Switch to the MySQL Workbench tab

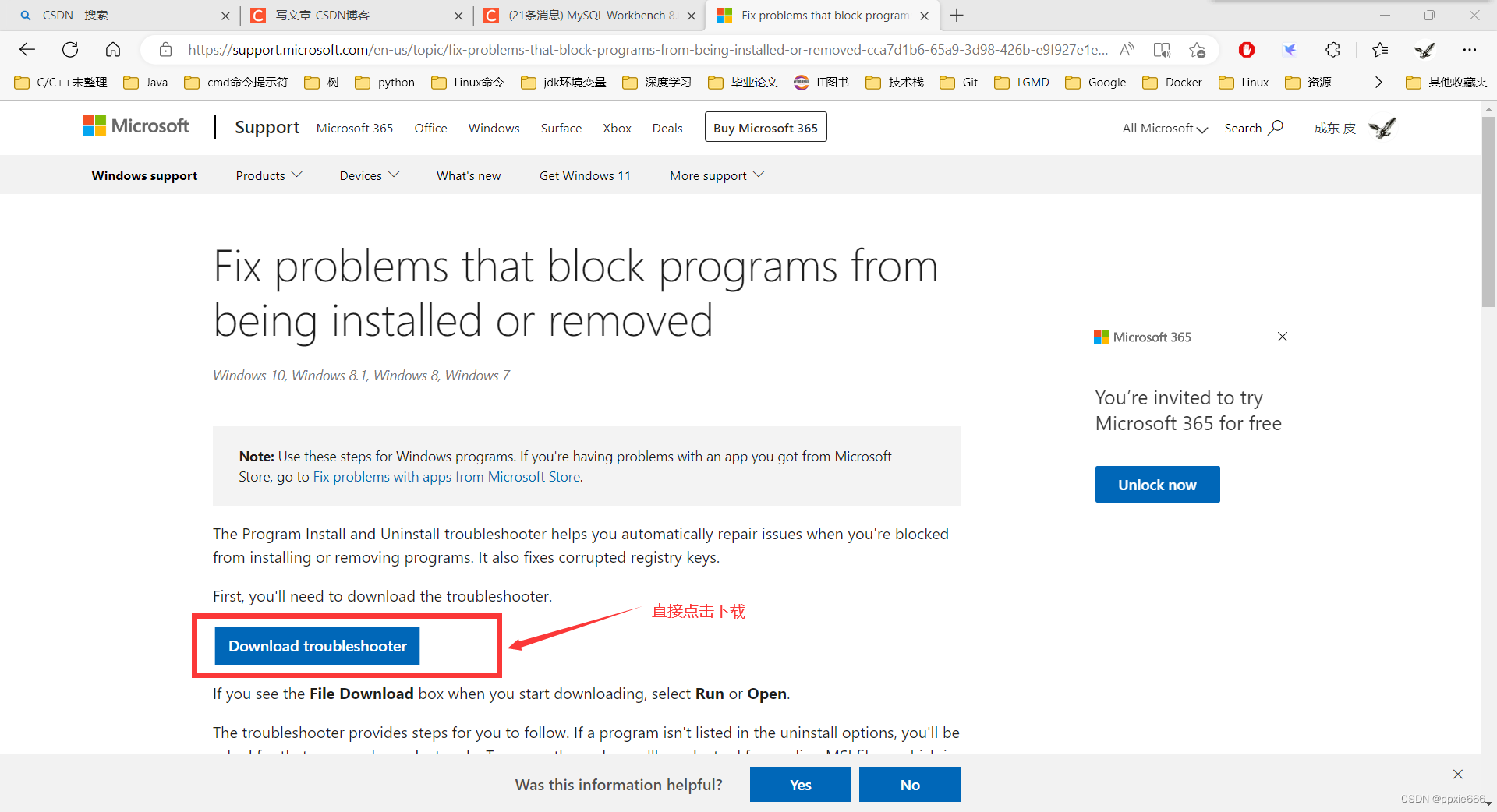[588, 16]
